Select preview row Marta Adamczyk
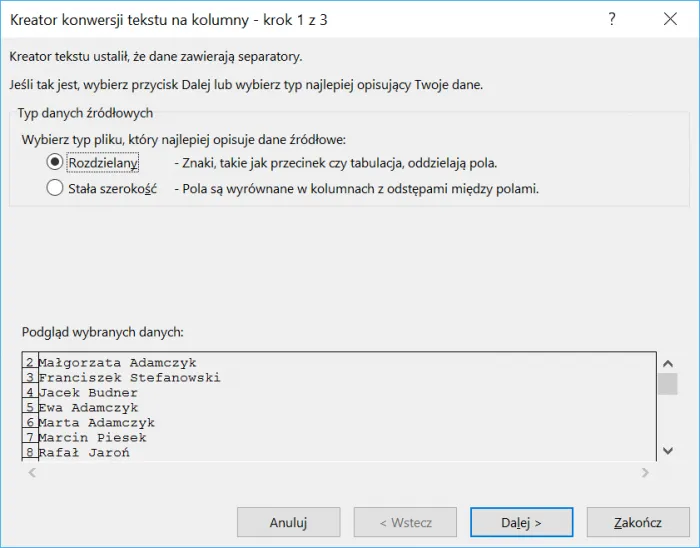The image size is (700, 548). pos(96,423)
